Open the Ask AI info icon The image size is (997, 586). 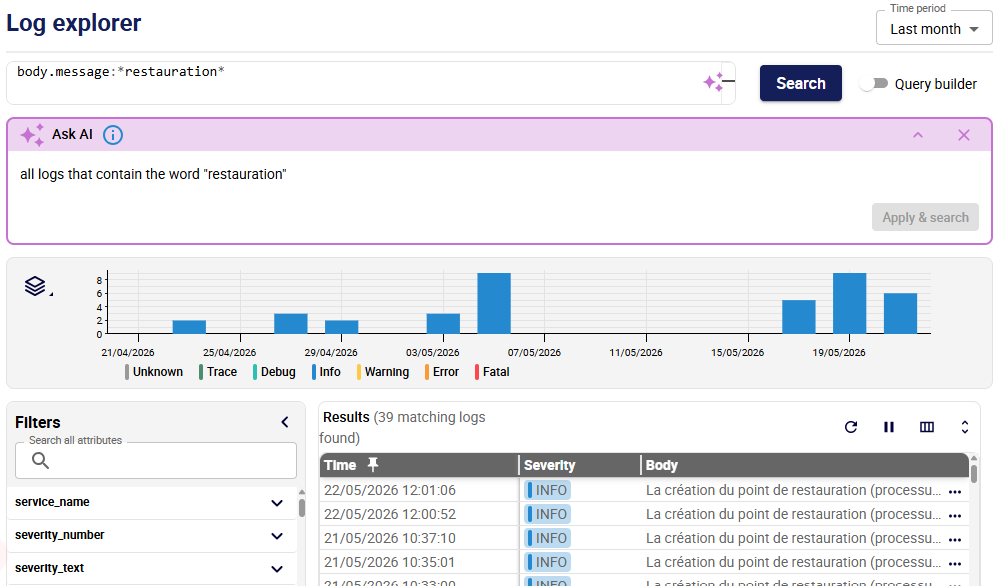pos(113,135)
